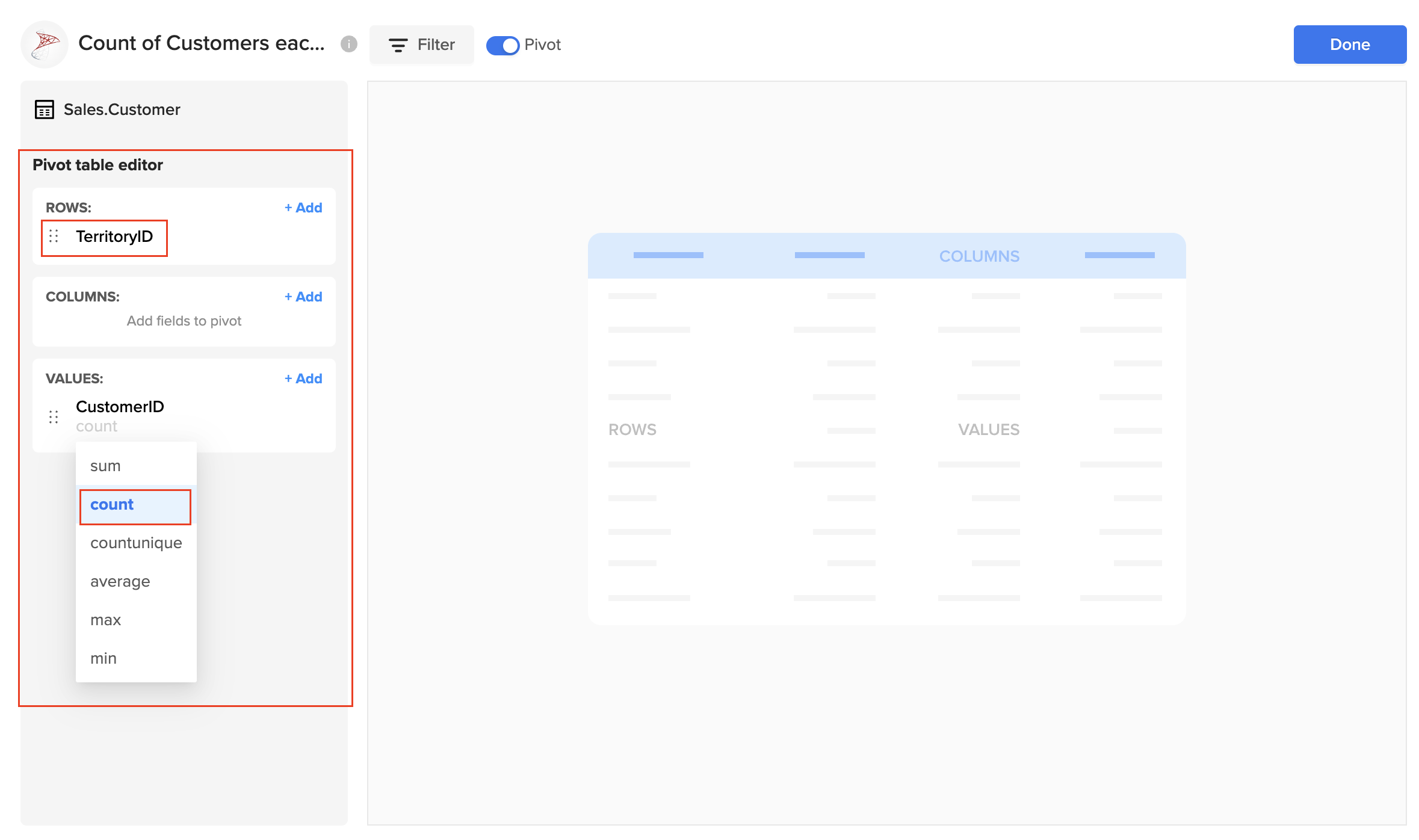Choose min aggregation option
Screen dimensions: 1419x840
[x=103, y=658]
